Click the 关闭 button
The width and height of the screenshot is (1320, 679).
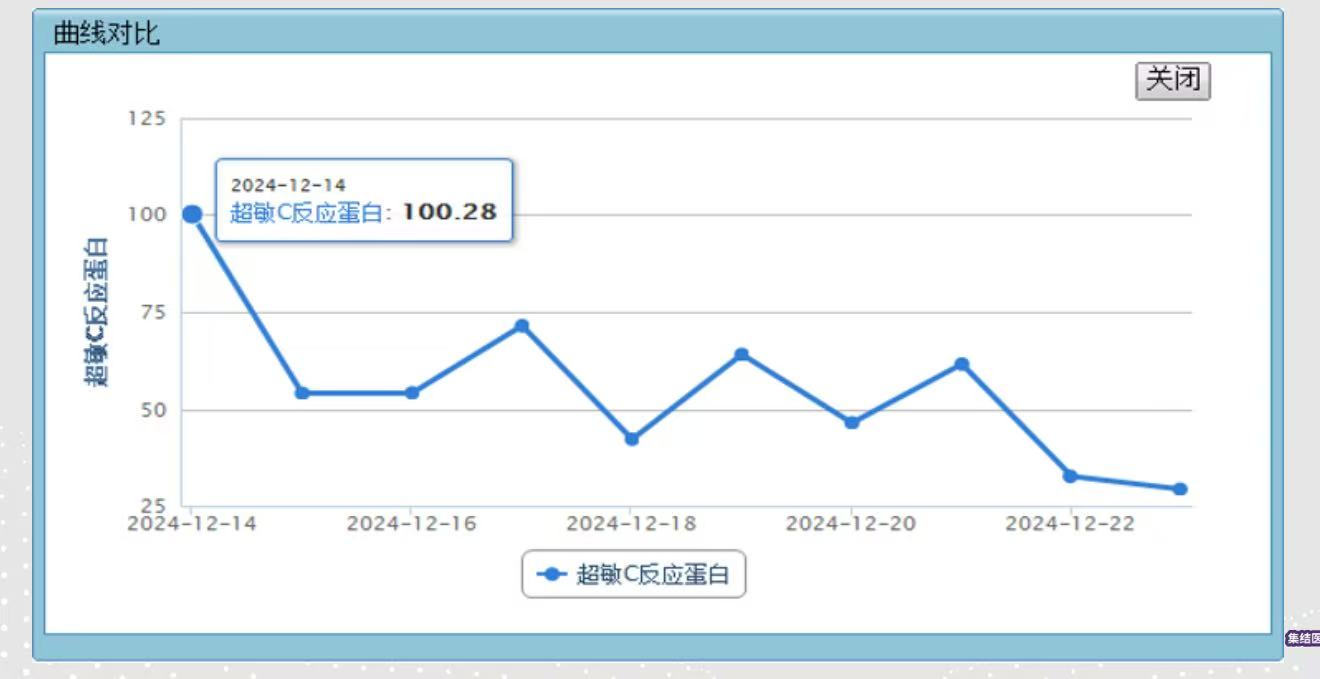pyautogui.click(x=1172, y=81)
